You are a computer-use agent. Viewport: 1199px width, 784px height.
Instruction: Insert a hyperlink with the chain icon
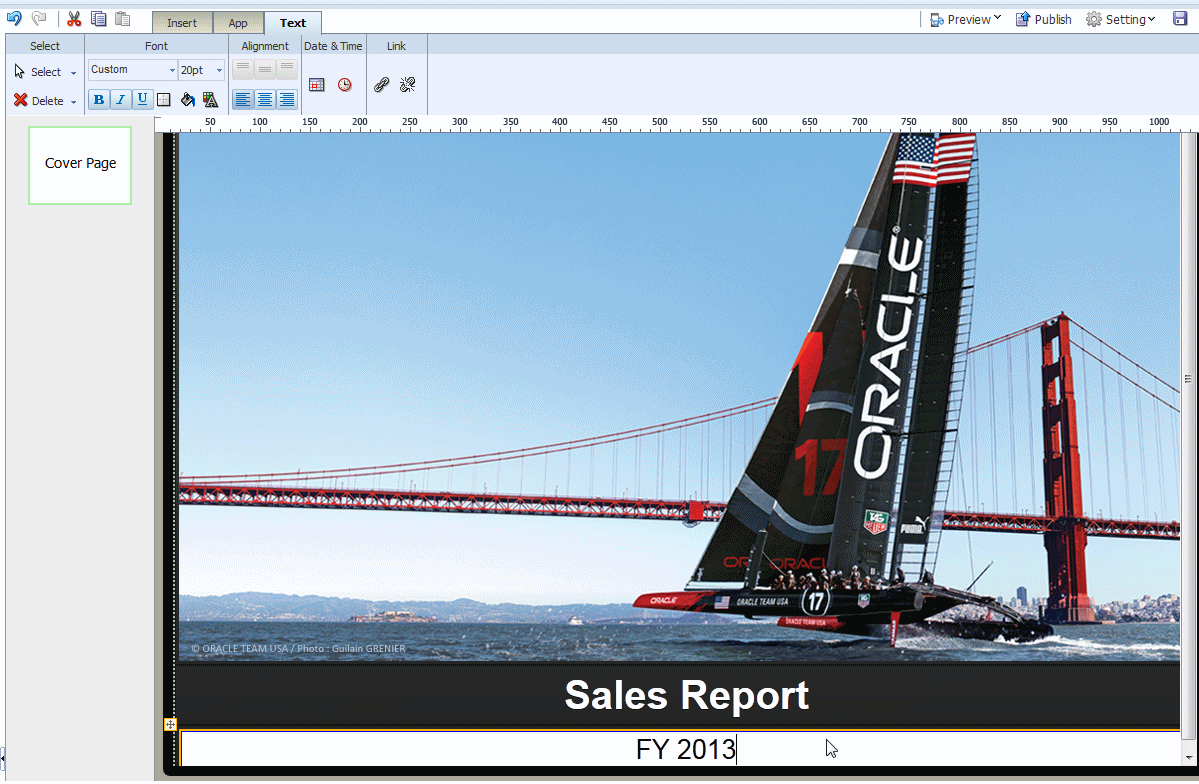(382, 85)
